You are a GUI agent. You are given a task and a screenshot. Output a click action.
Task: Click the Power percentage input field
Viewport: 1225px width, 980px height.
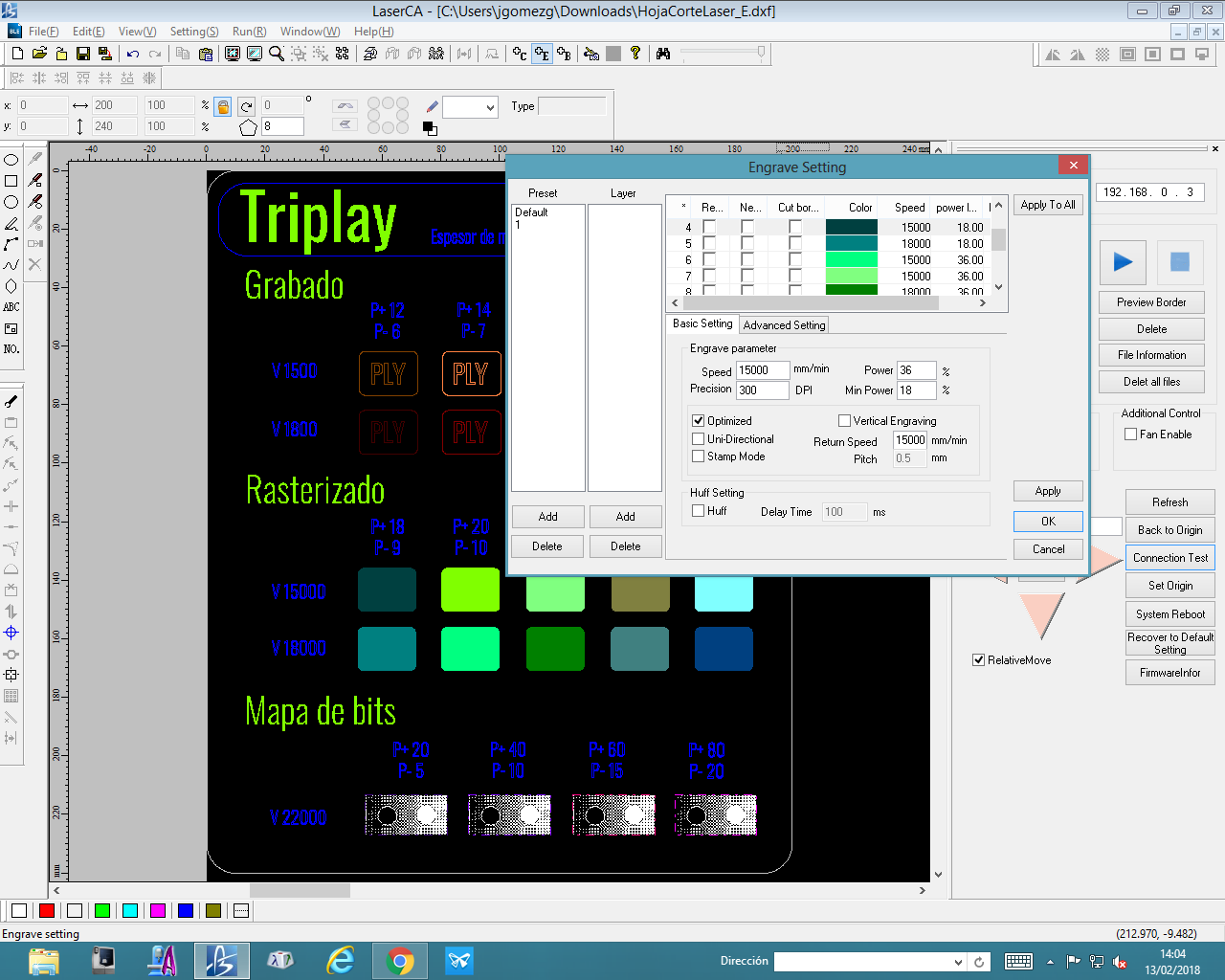tap(916, 370)
